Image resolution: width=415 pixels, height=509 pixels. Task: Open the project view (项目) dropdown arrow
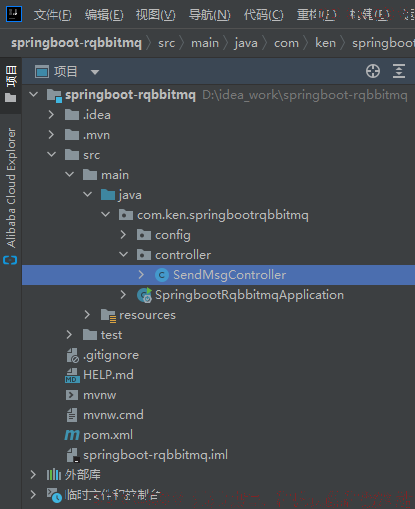(x=95, y=72)
